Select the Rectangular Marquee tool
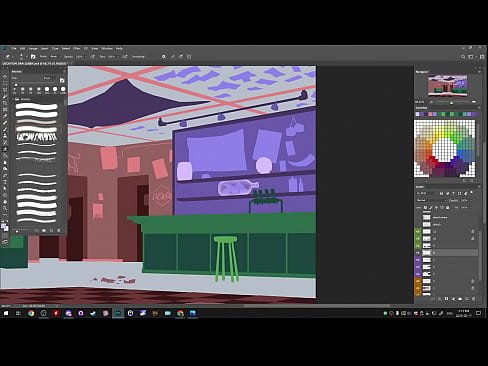Image resolution: width=488 pixels, height=366 pixels. [5, 83]
